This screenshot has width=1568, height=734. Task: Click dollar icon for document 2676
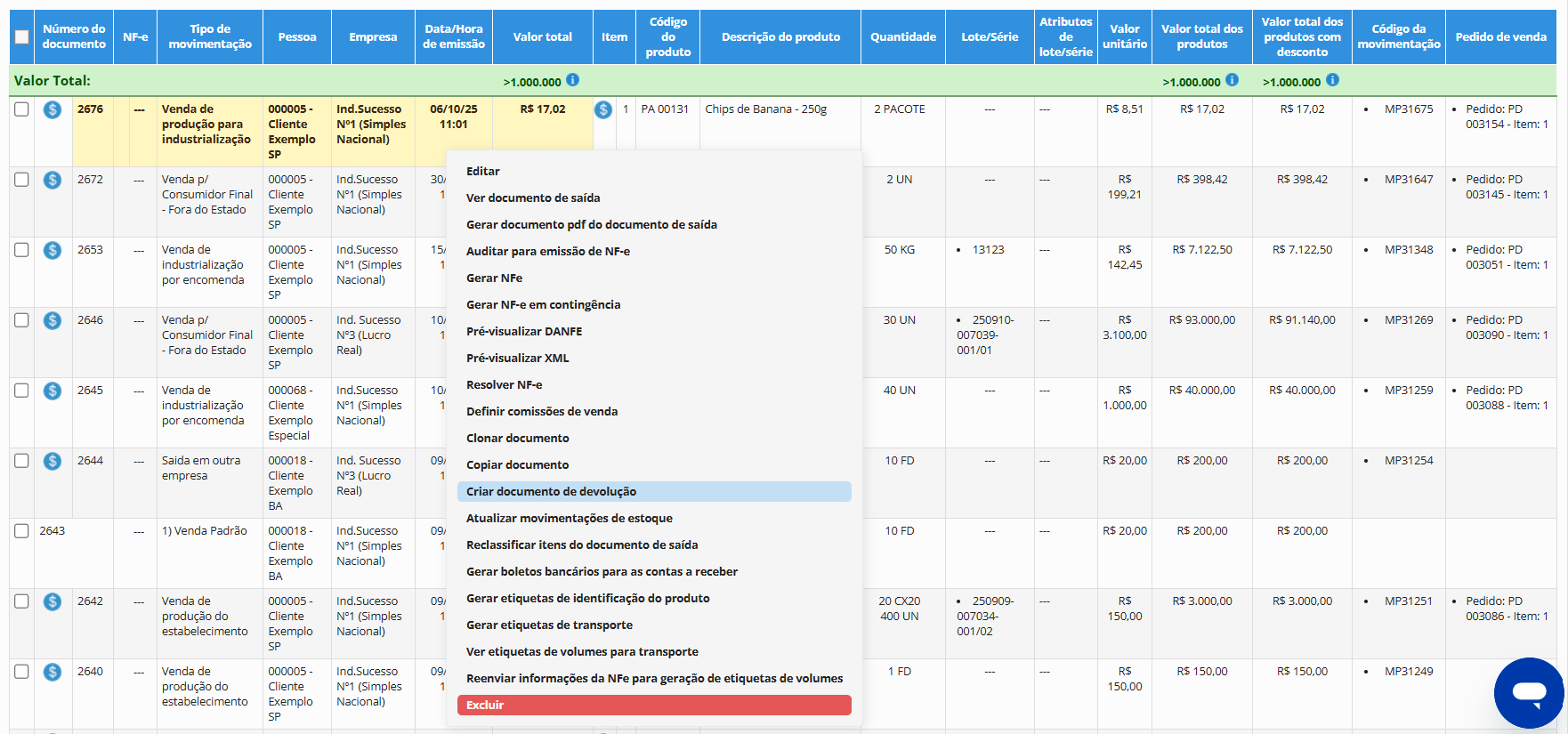[x=53, y=109]
